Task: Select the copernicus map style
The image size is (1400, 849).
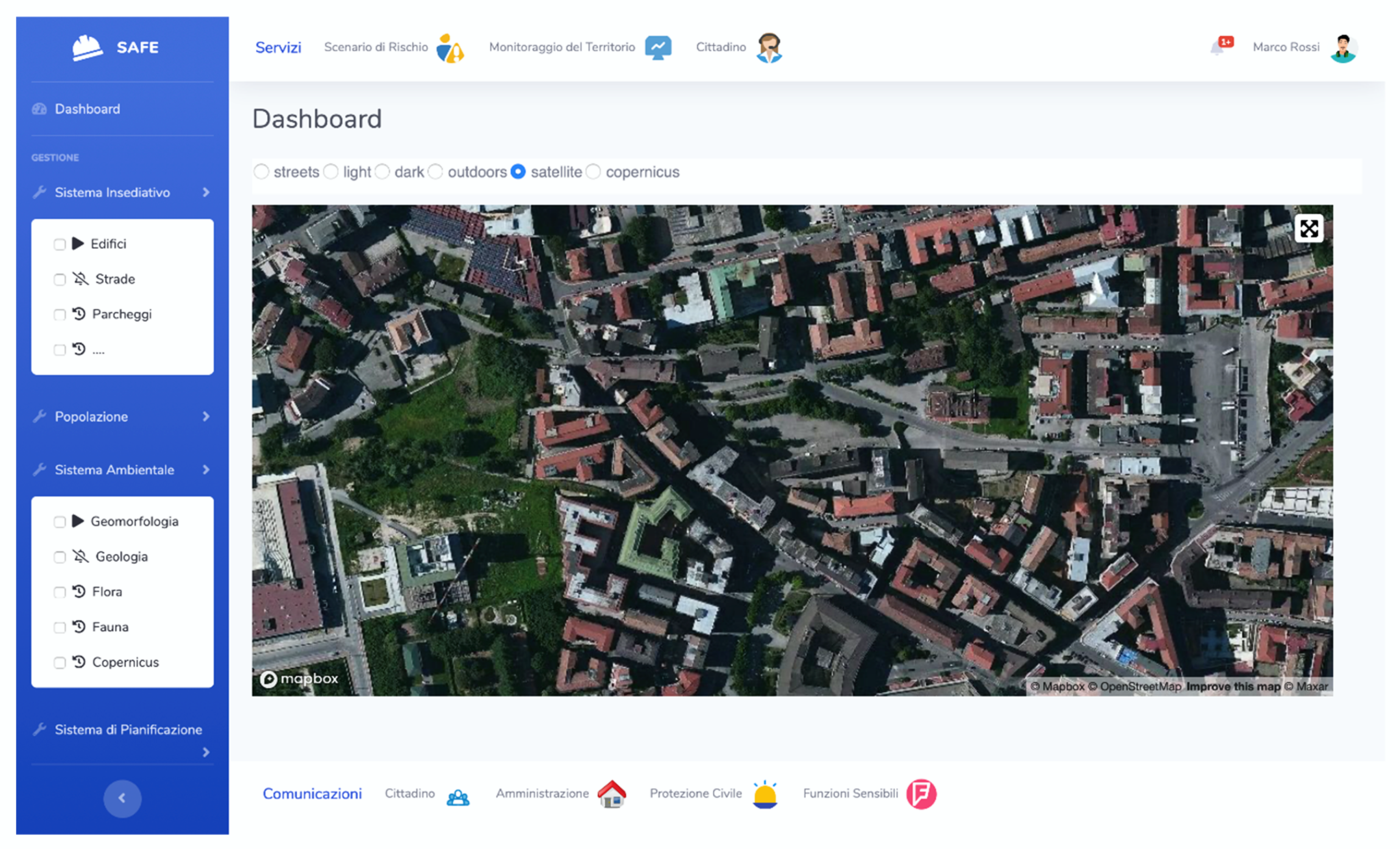Action: (593, 172)
